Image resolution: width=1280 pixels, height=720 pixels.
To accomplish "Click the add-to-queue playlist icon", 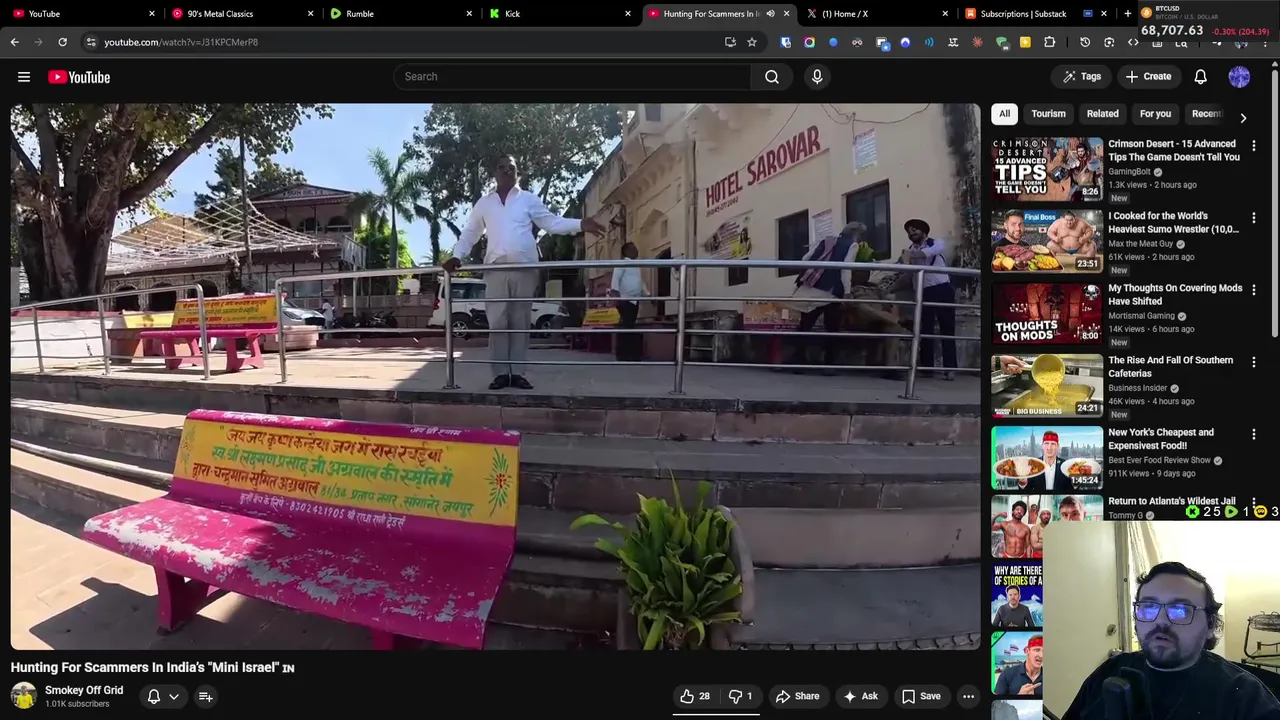I will pos(205,696).
